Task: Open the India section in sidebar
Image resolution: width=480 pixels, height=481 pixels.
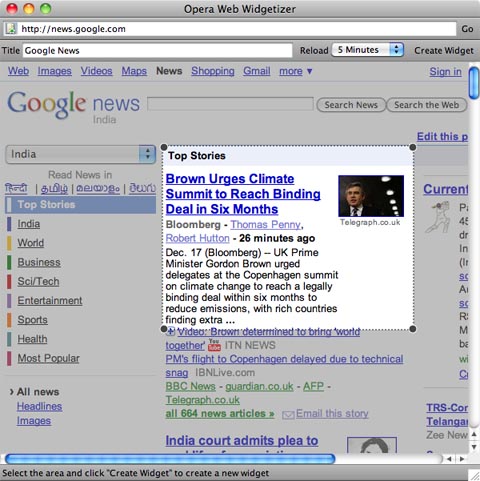Action: click(x=29, y=224)
